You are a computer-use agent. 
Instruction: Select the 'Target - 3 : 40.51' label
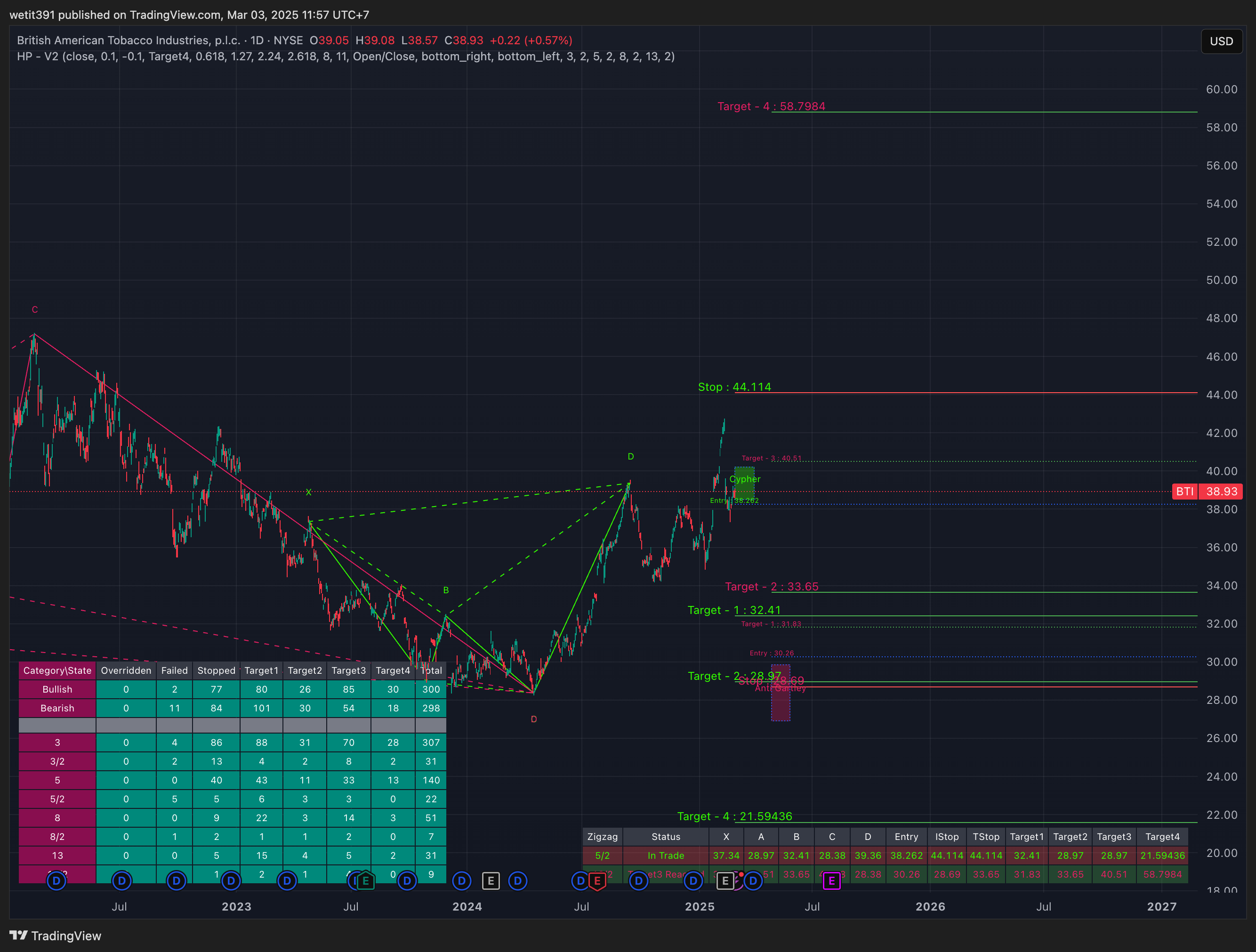pyautogui.click(x=771, y=459)
